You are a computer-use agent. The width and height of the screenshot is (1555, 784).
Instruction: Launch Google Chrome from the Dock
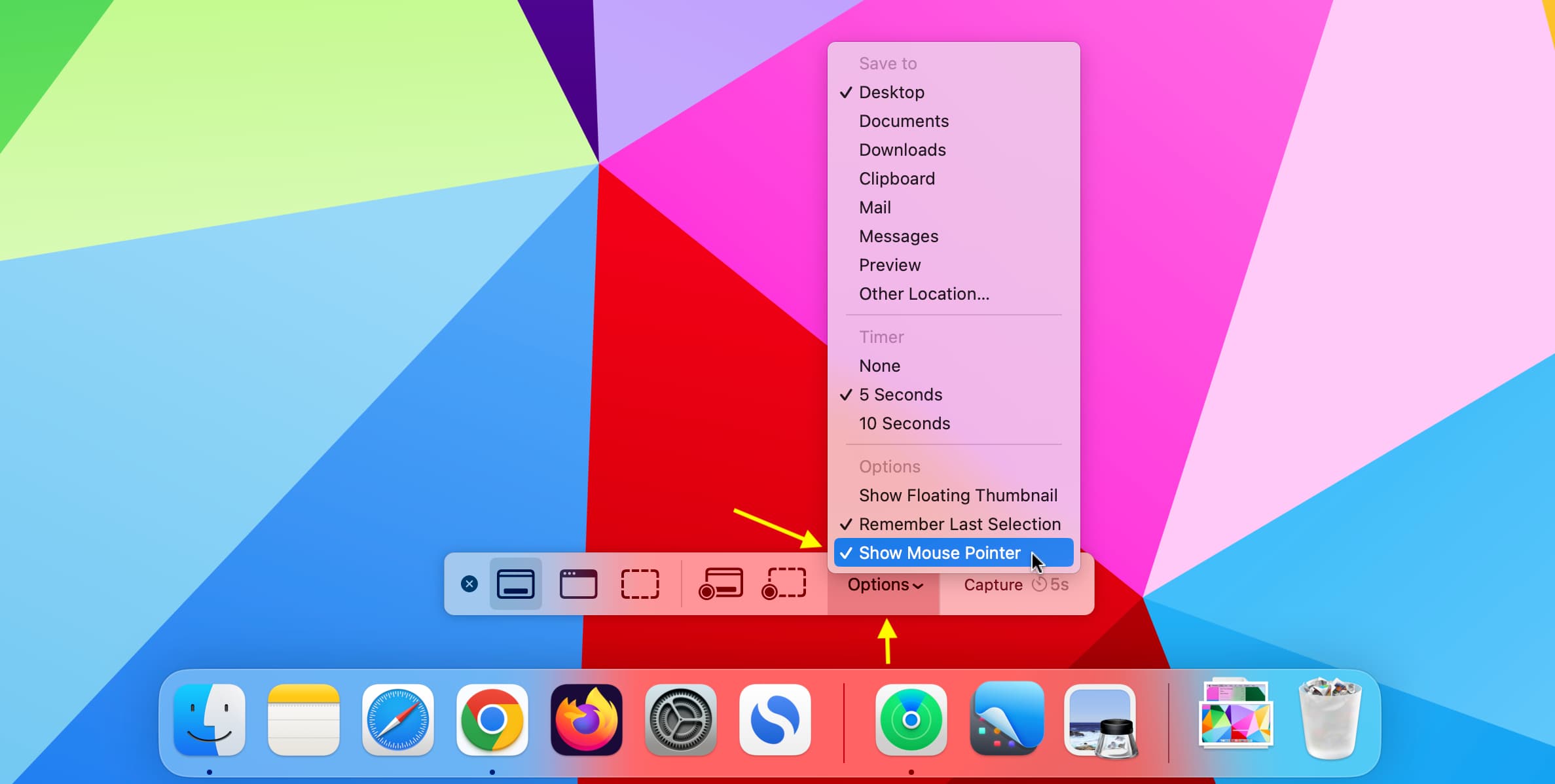coord(492,720)
